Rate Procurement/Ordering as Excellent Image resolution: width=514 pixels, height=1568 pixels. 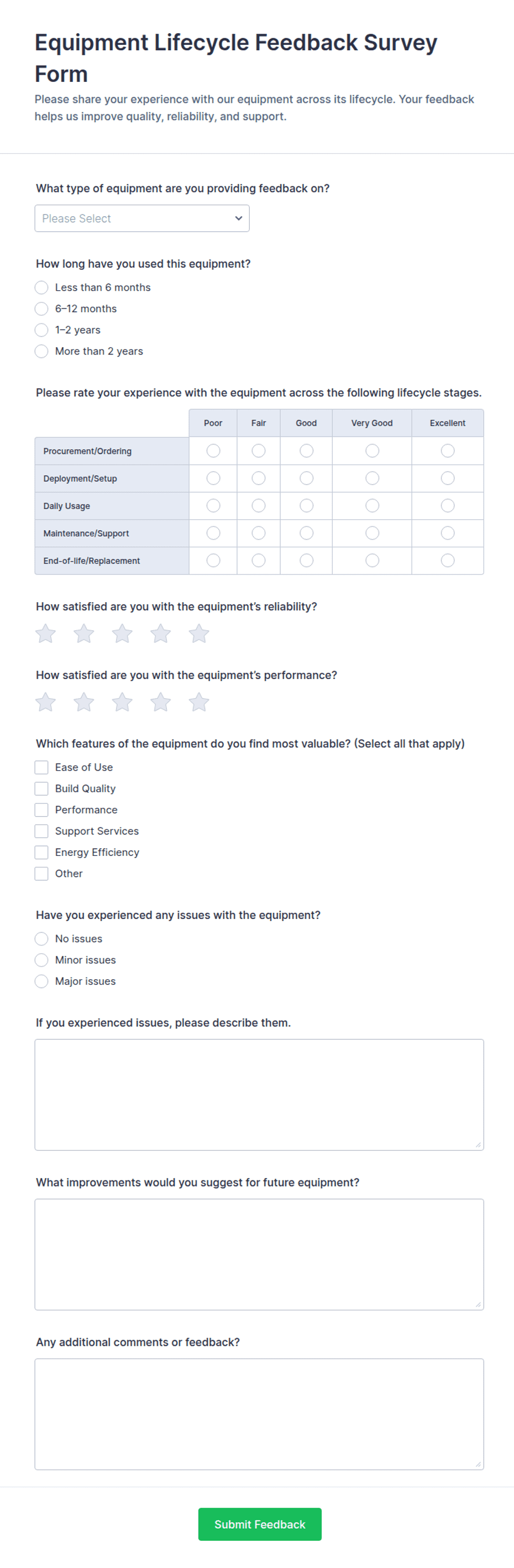(448, 451)
